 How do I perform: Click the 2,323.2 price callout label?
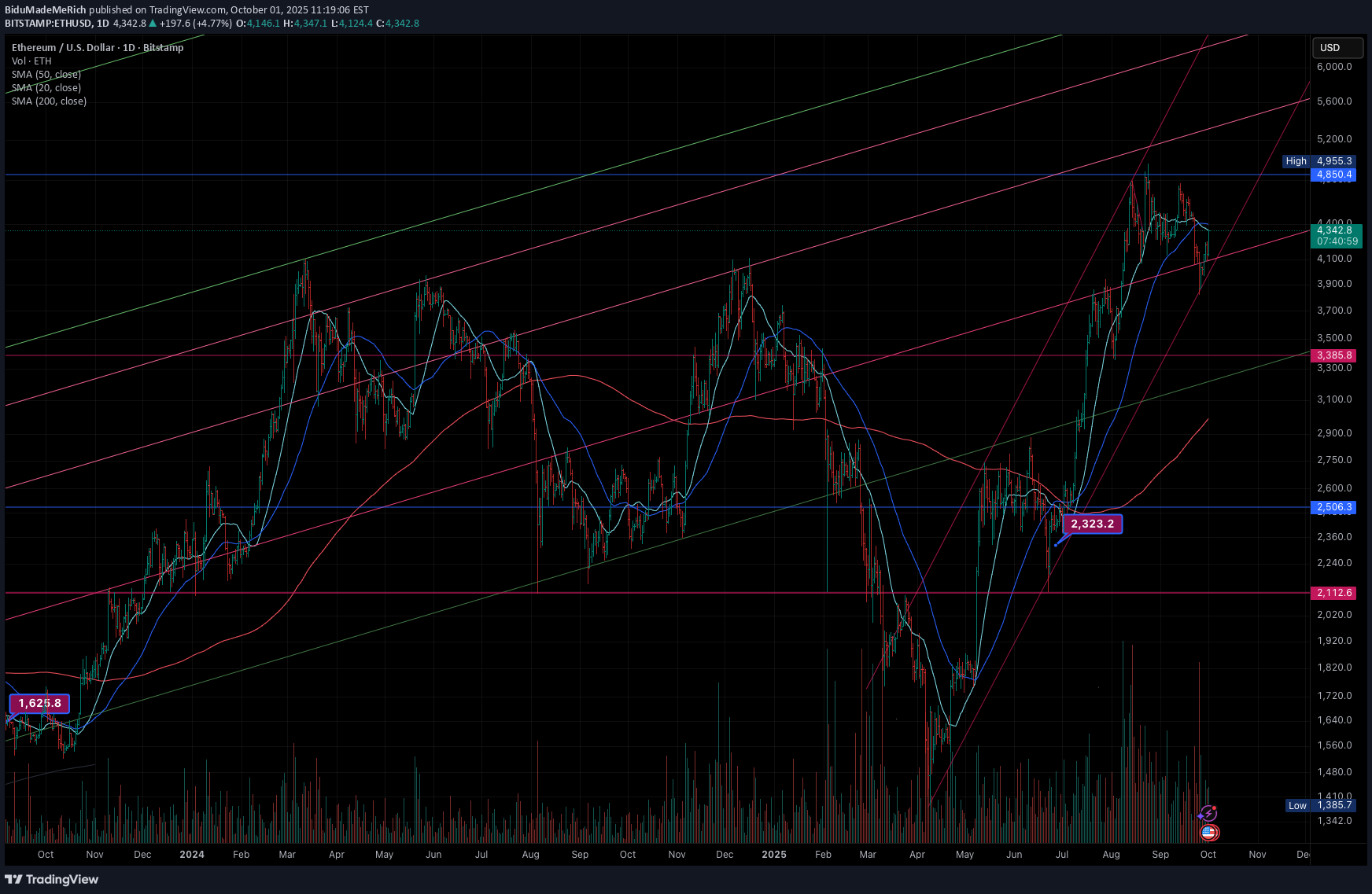pyautogui.click(x=1092, y=524)
